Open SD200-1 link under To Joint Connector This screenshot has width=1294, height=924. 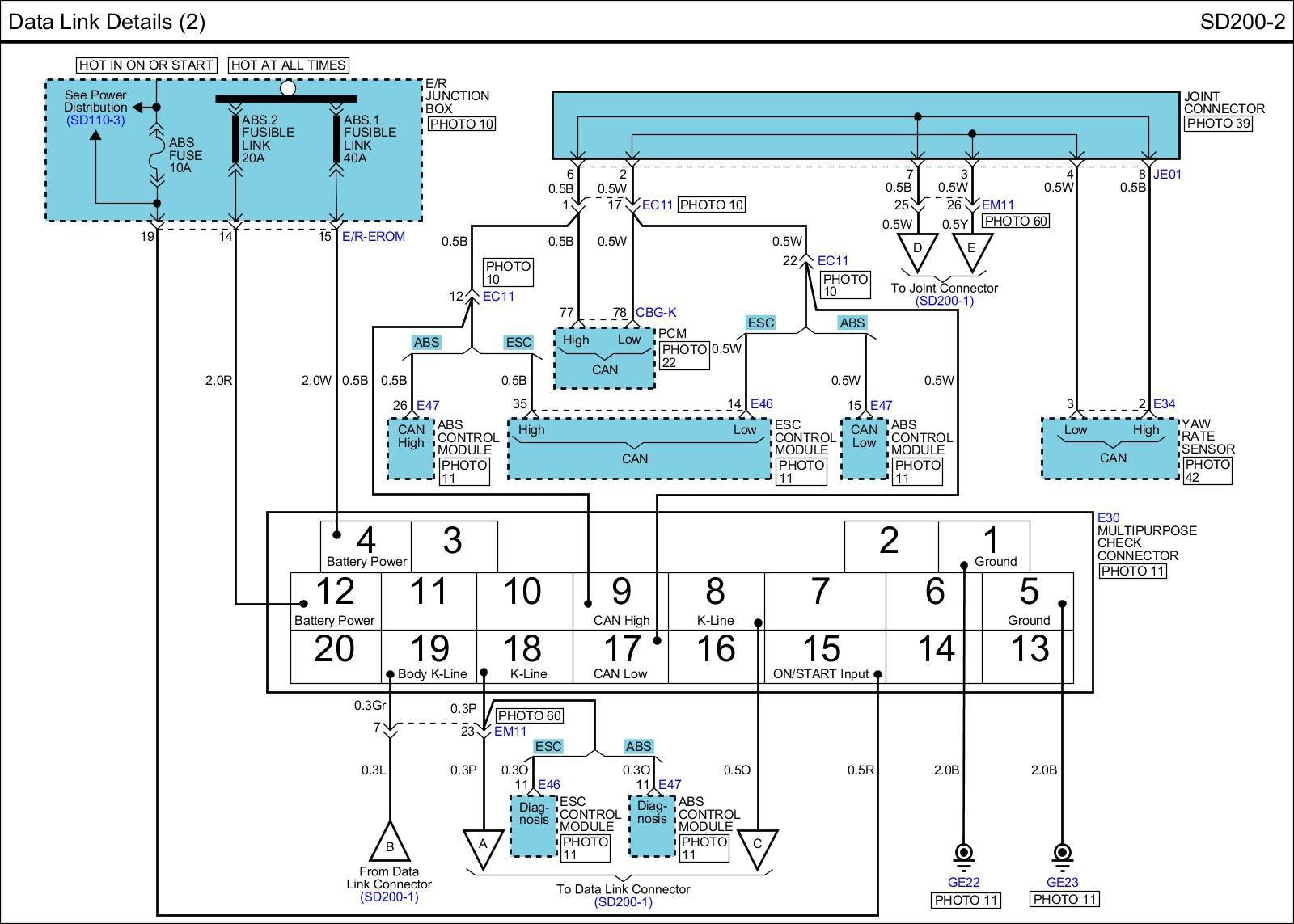click(944, 301)
